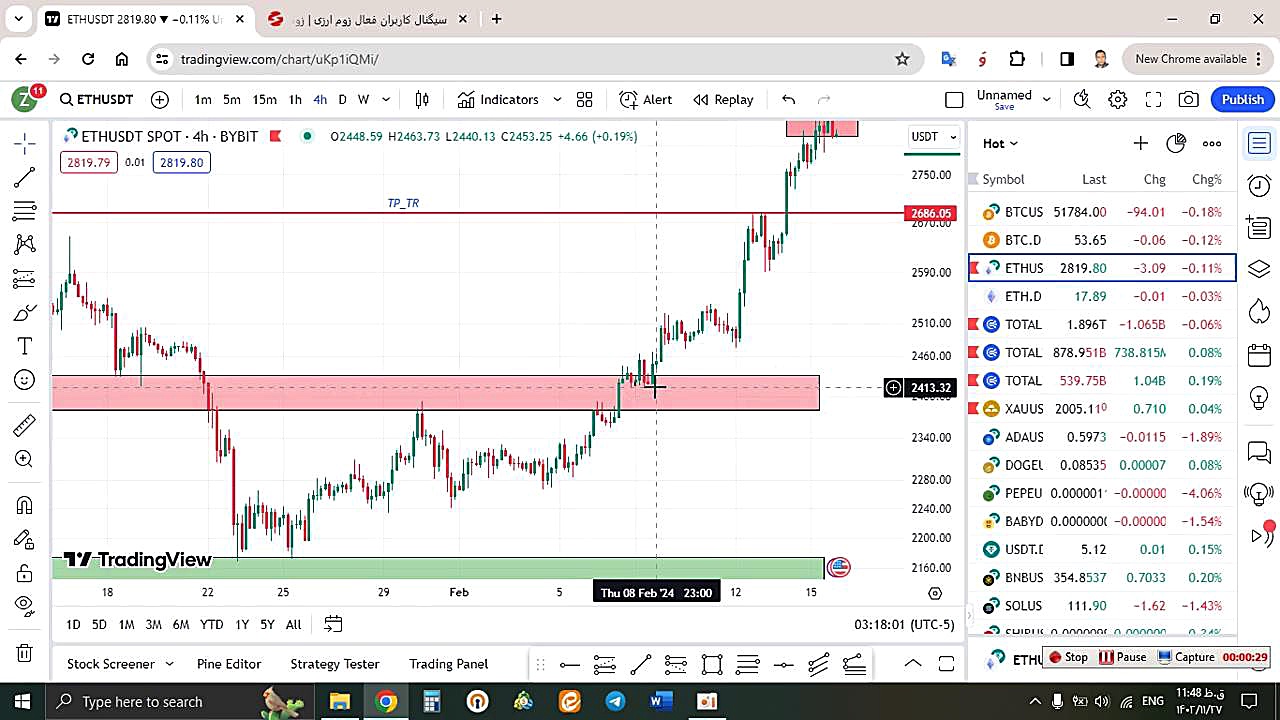Viewport: 1280px width, 720px height.
Task: Open the Trading Panel tab
Action: click(x=448, y=663)
